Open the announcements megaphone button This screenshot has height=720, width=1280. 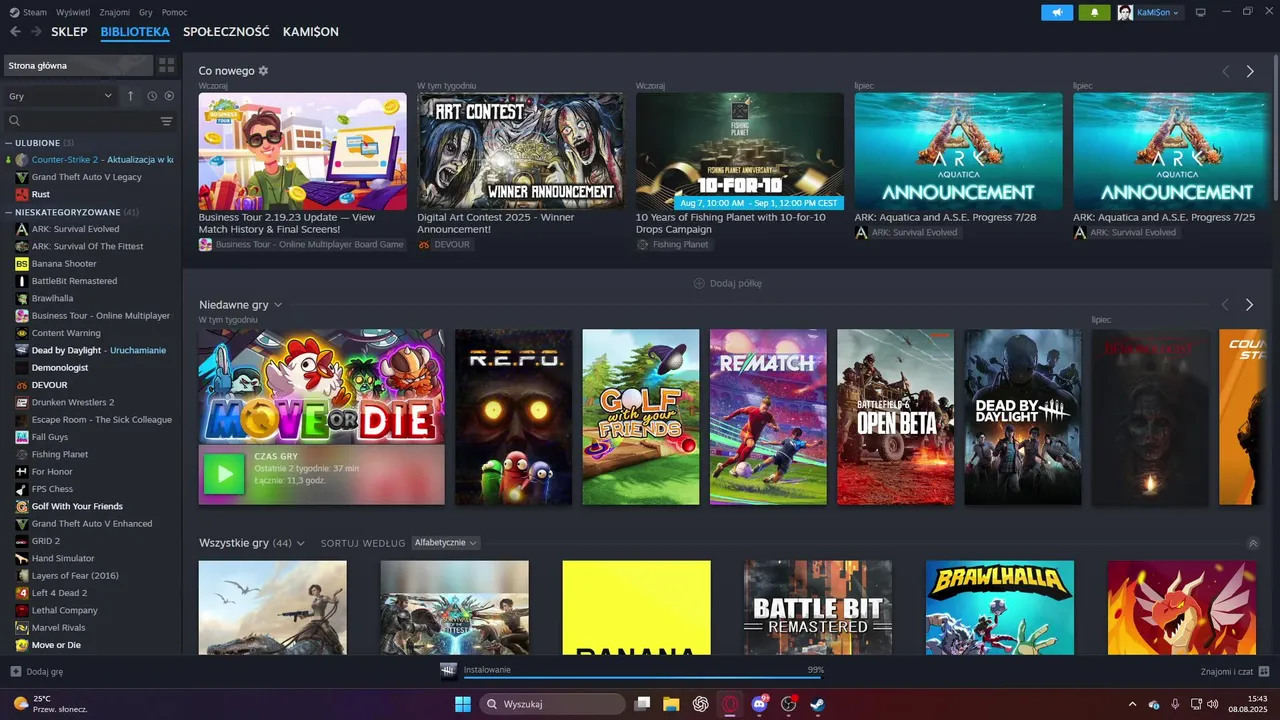coord(1057,13)
